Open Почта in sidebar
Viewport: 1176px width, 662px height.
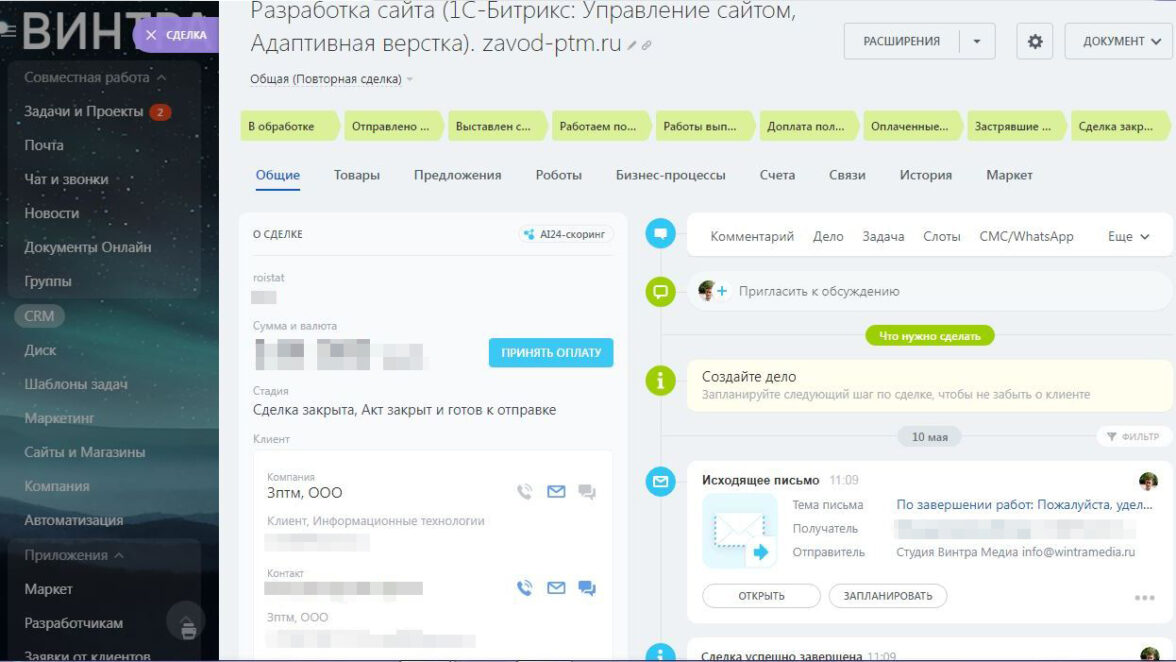coord(44,145)
